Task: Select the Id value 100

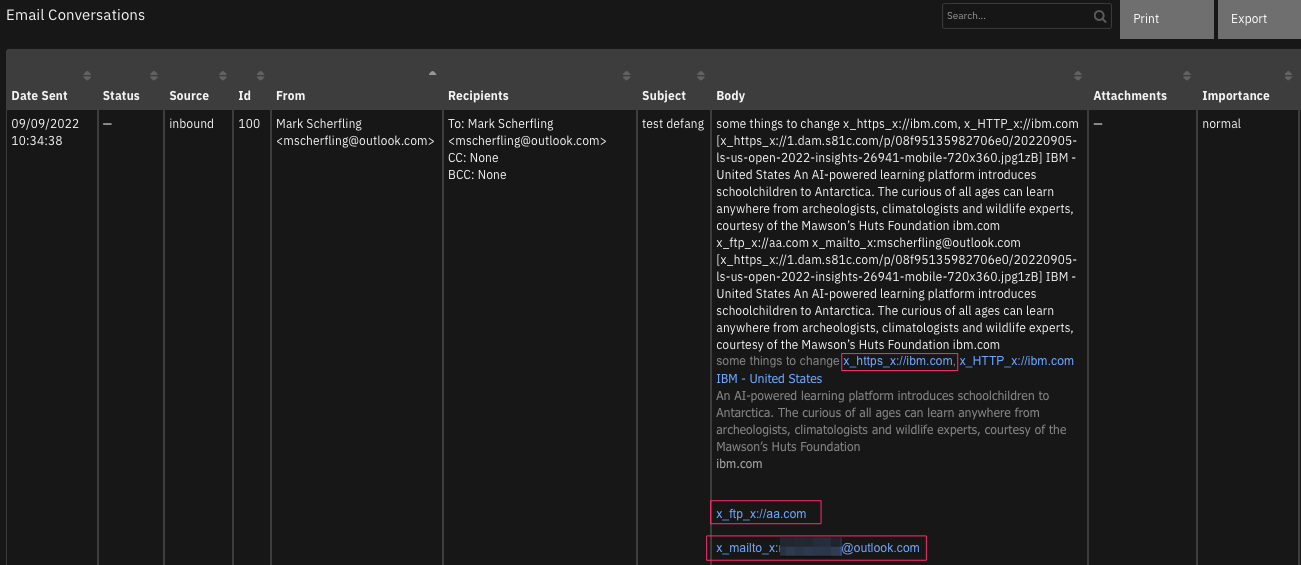Action: (x=249, y=124)
